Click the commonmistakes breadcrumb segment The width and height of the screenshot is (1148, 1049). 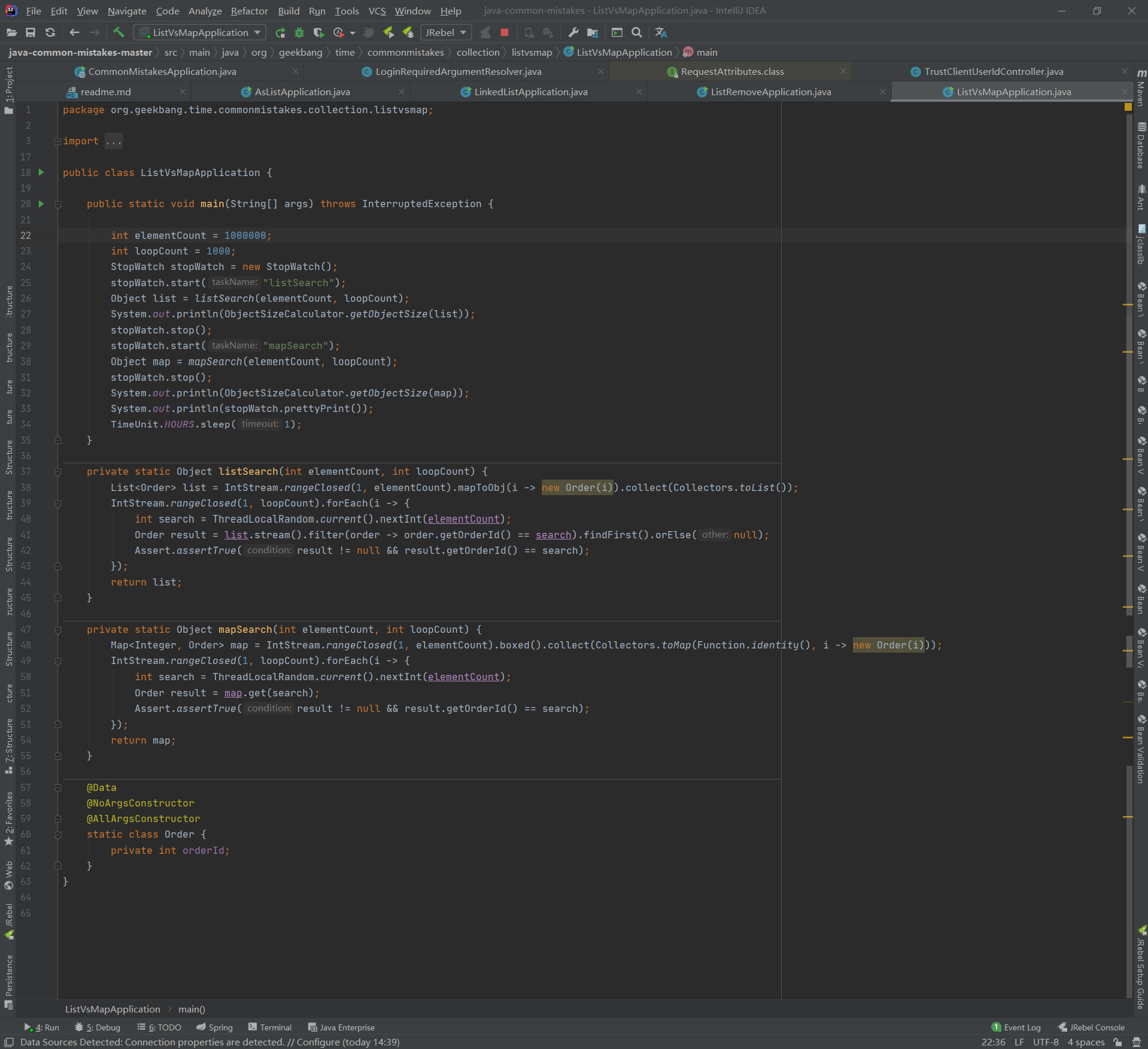coord(405,53)
